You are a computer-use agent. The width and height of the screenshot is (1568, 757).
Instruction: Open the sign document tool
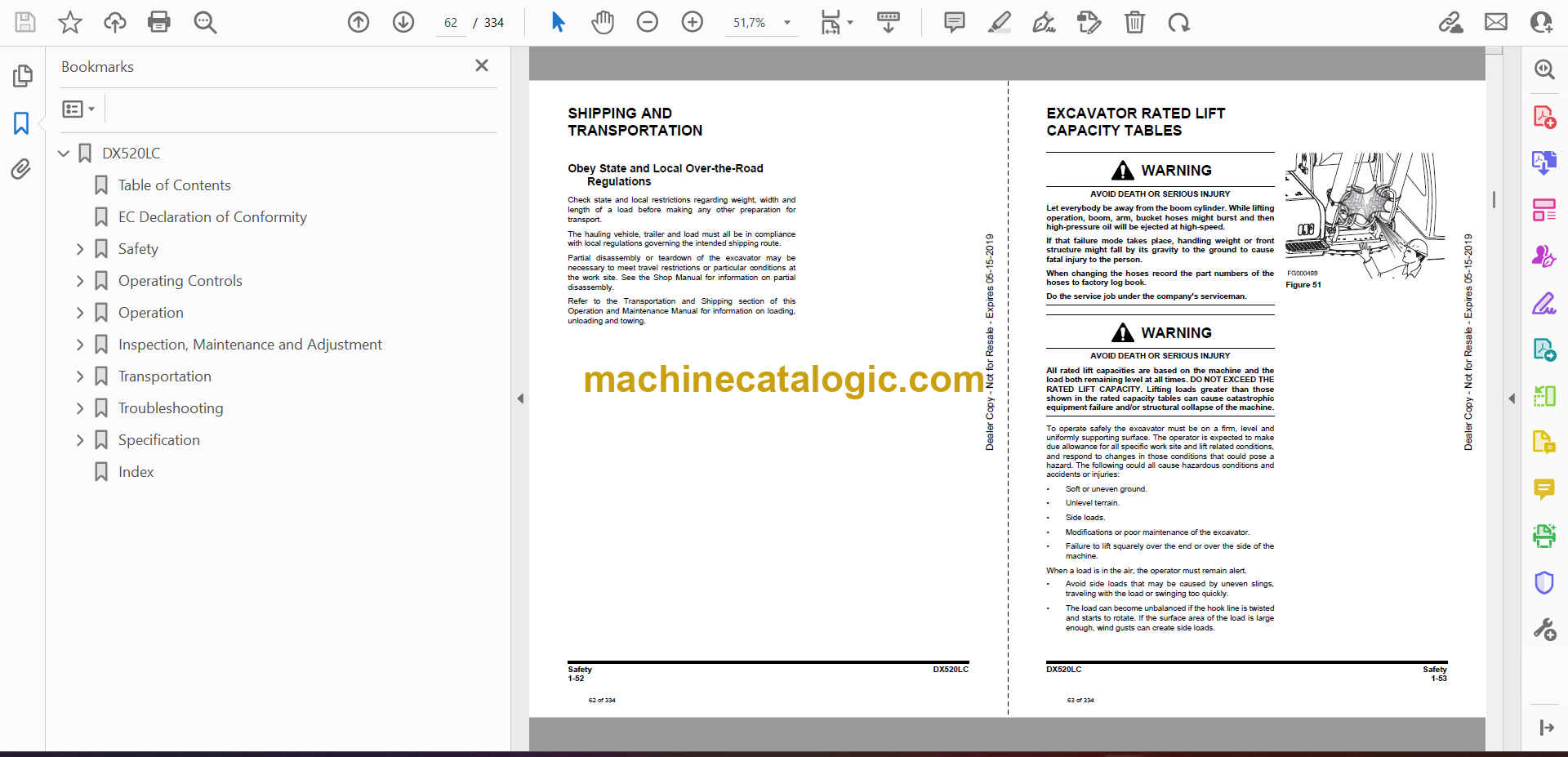1044,22
